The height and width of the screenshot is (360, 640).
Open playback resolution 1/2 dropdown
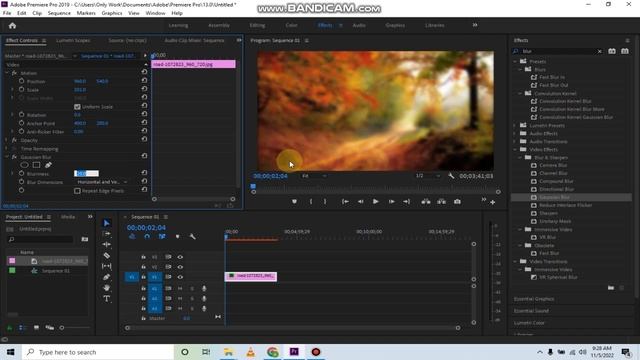pyautogui.click(x=427, y=176)
